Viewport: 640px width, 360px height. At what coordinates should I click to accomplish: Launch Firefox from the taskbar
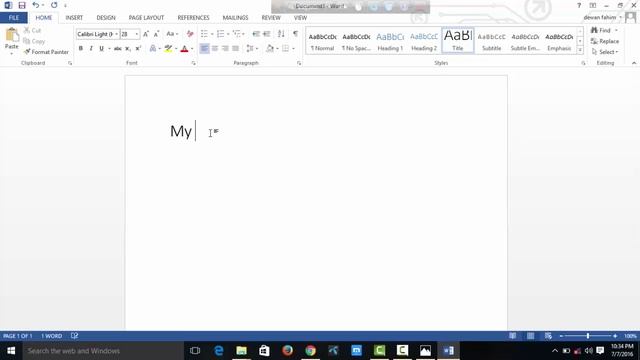click(287, 351)
